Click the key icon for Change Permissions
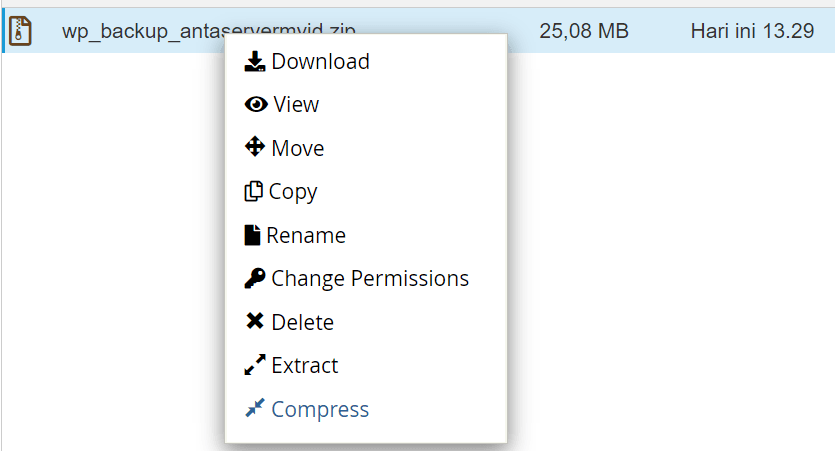 (255, 278)
